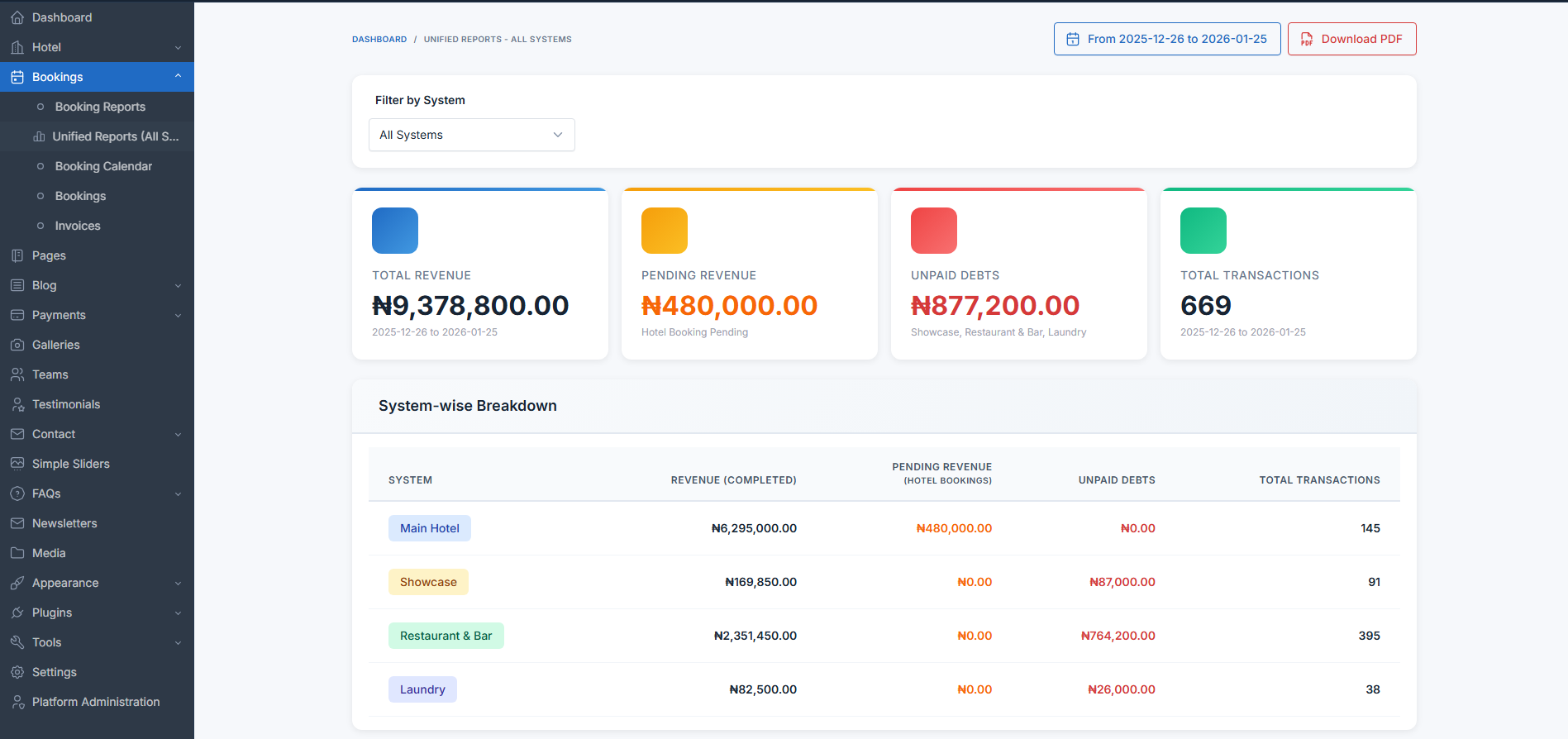Click the Restaurant & Bar system badge
The height and width of the screenshot is (739, 1568).
click(446, 636)
